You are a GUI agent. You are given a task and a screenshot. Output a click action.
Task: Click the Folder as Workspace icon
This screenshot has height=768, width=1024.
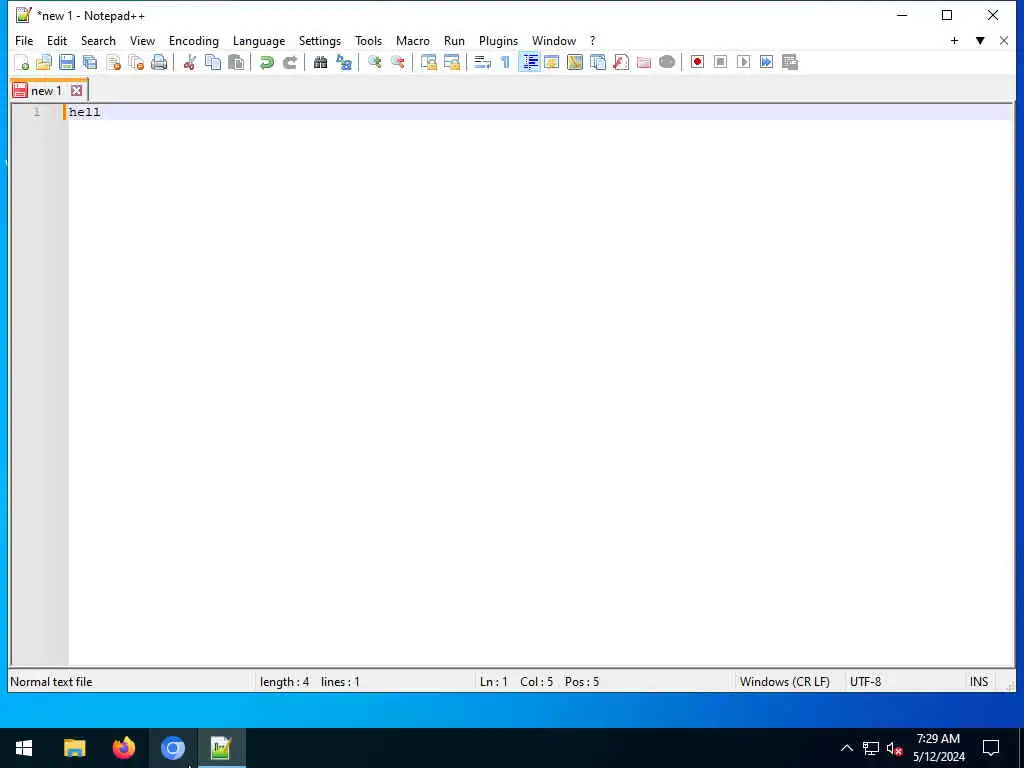(x=644, y=62)
